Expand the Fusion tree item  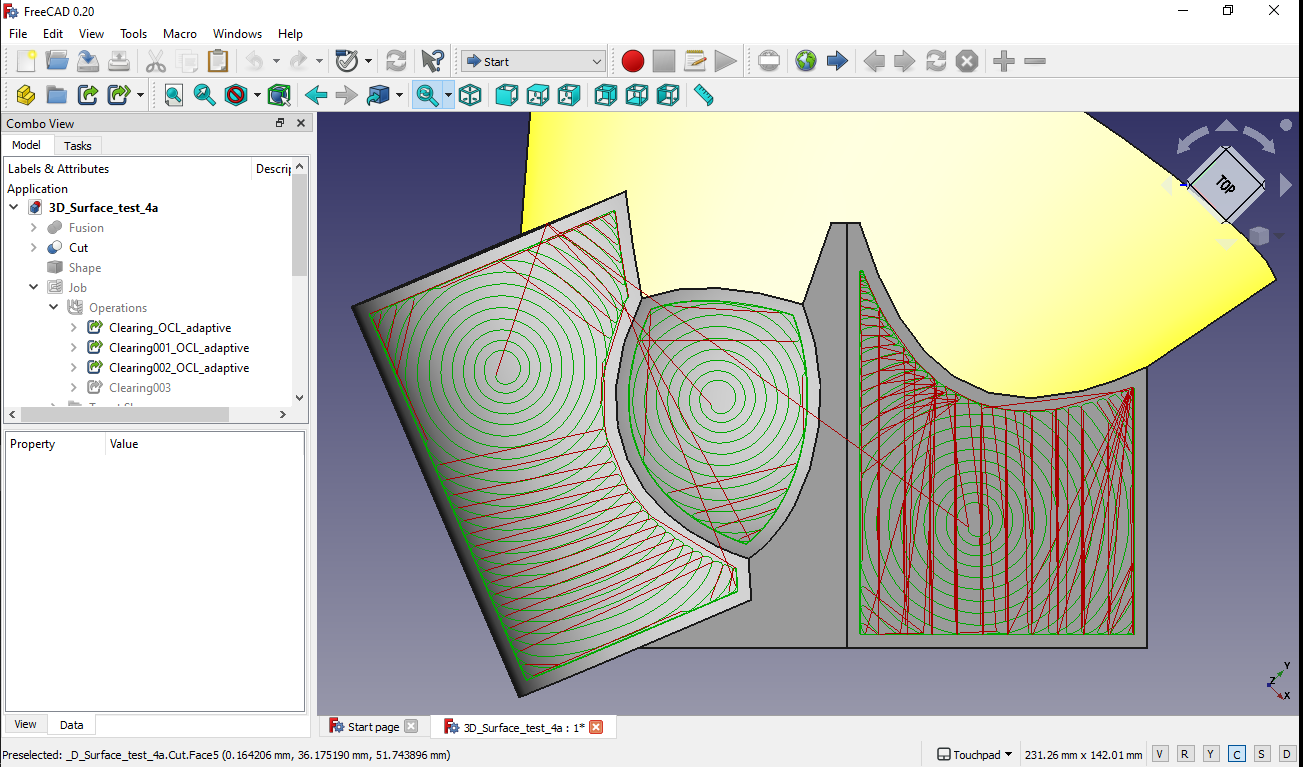34,228
